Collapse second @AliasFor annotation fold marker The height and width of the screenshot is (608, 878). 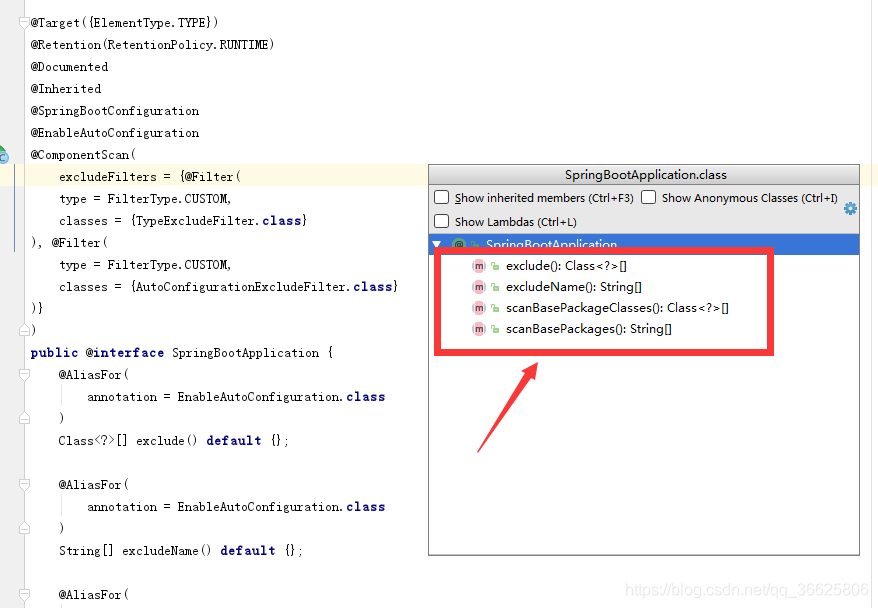(24, 484)
